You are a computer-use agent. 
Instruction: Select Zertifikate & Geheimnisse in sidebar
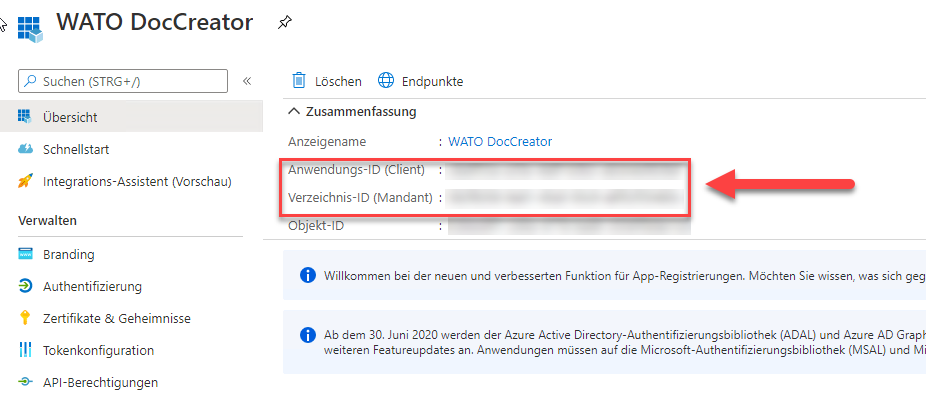click(x=116, y=318)
